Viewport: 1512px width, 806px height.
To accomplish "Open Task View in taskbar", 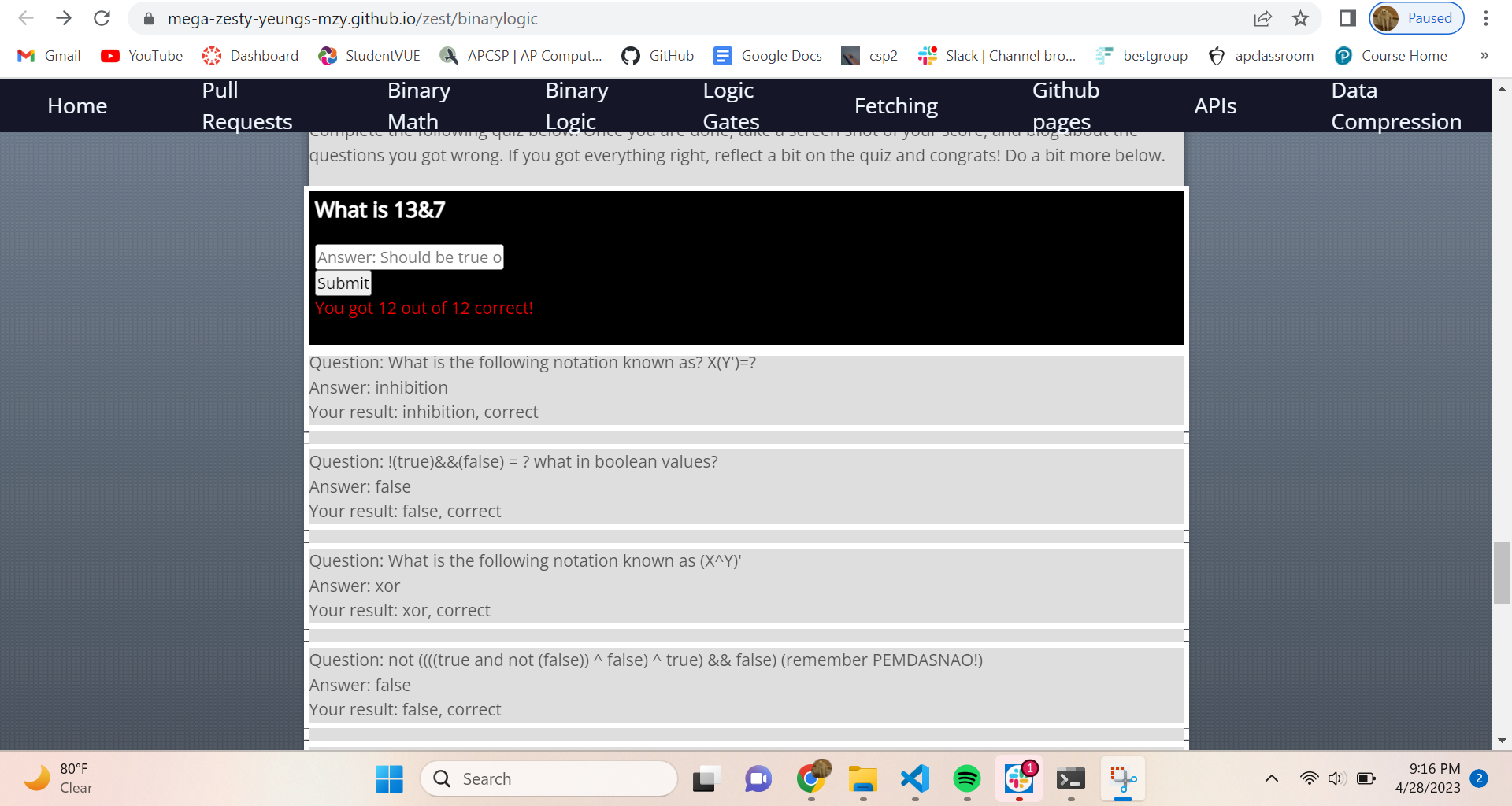I will point(706,778).
